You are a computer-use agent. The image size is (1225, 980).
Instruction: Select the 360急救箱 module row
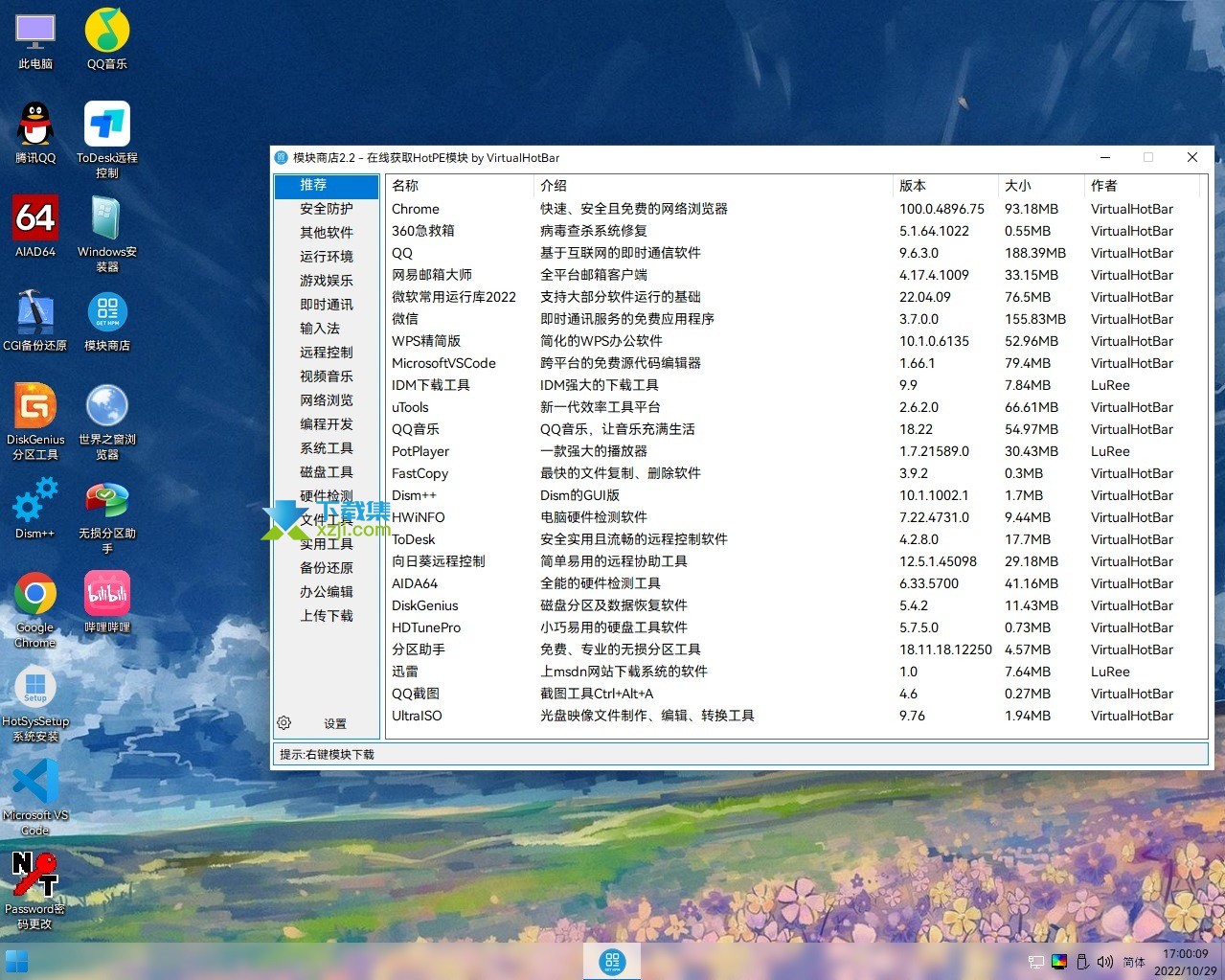click(795, 231)
